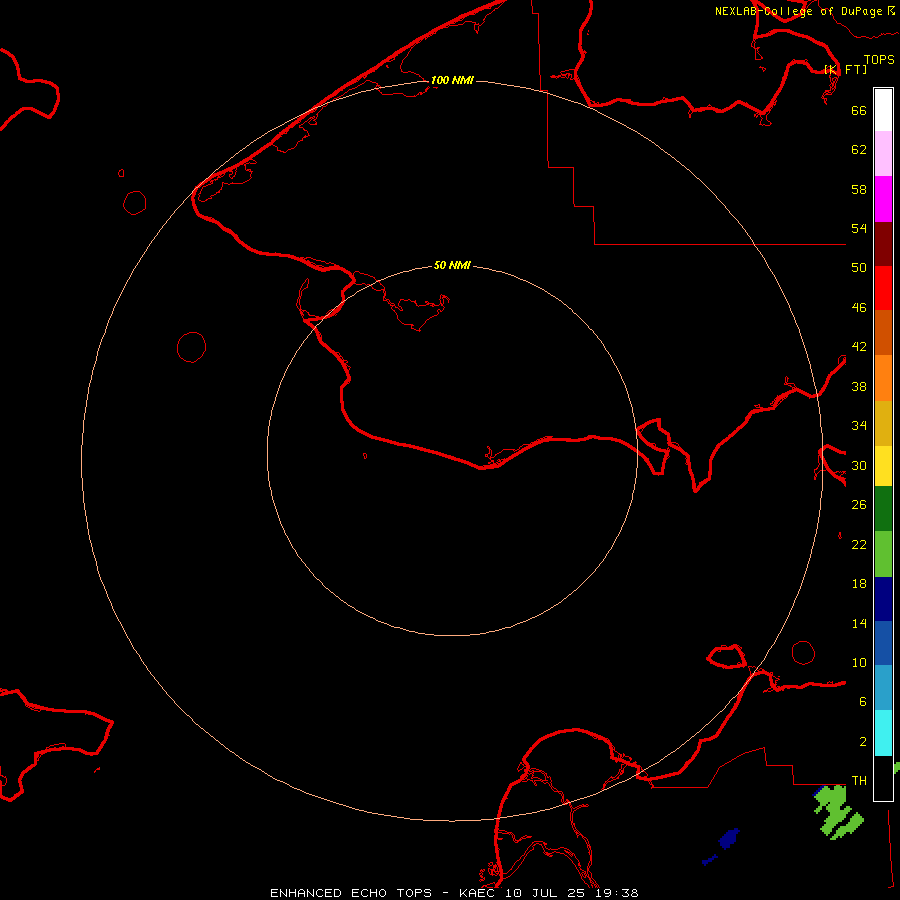This screenshot has height=900, width=900.
Task: Click the "14" legend value
Action: pos(859,623)
